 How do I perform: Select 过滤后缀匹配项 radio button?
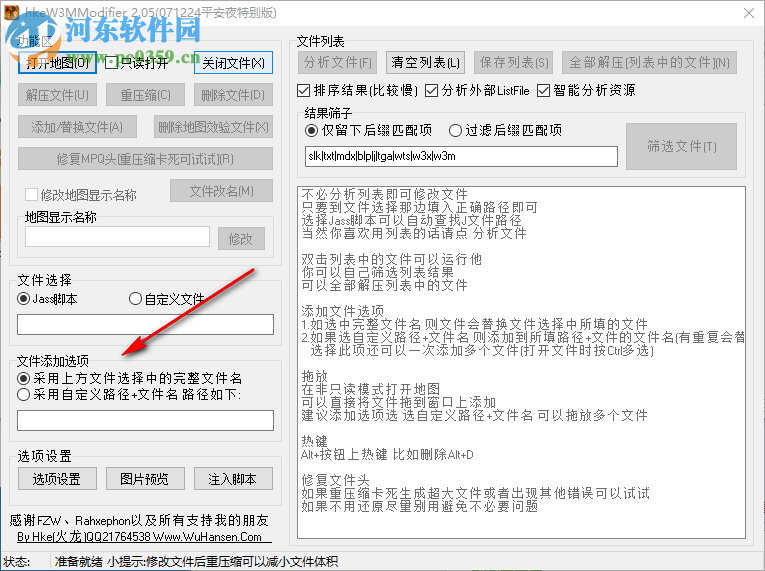click(455, 130)
